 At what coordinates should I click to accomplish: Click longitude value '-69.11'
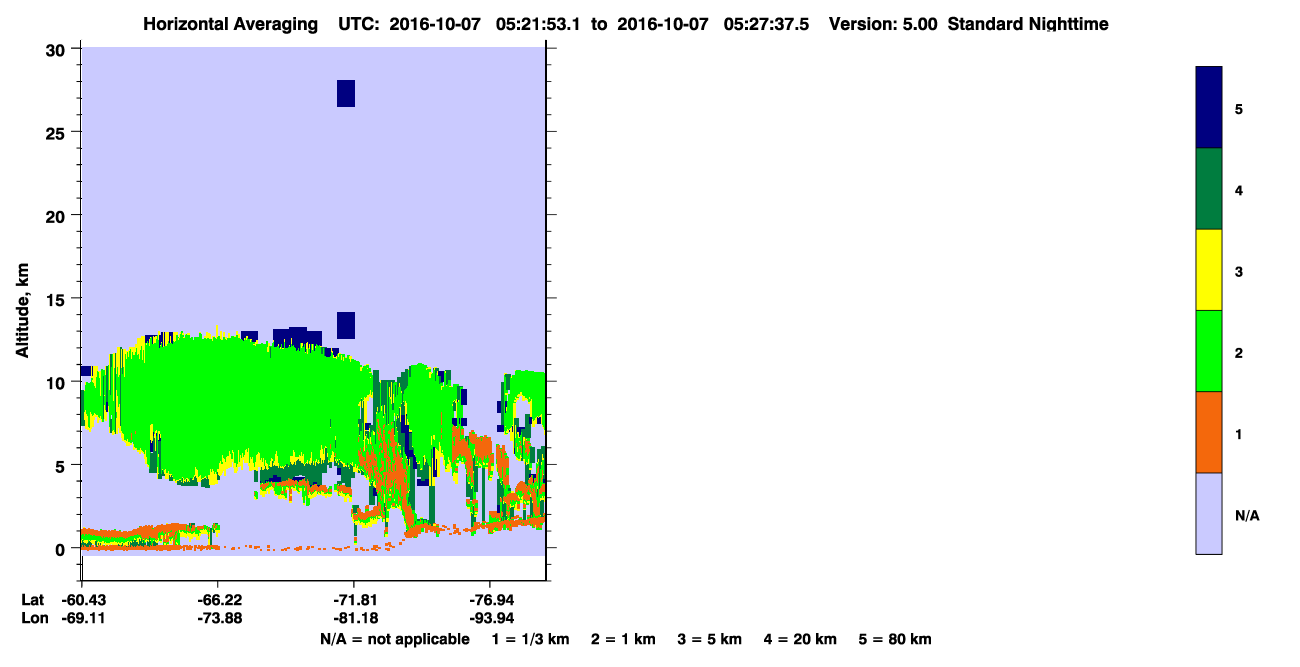82,619
